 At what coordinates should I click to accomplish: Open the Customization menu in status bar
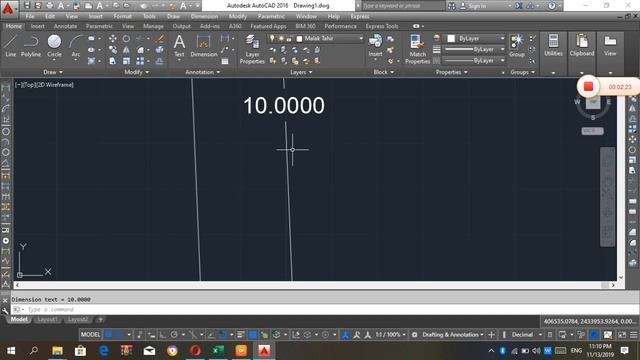633,335
